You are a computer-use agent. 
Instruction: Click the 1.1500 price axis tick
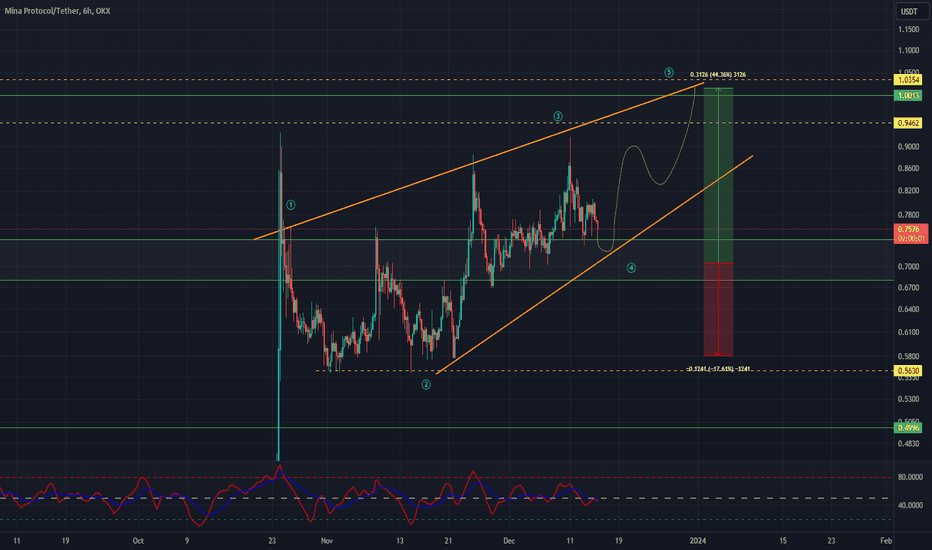tap(909, 30)
